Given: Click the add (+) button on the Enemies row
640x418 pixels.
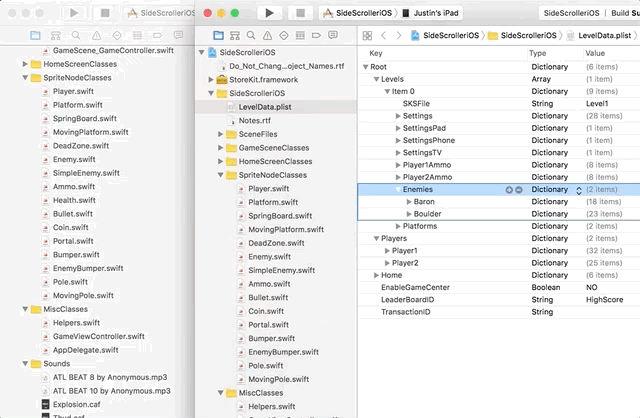Looking at the screenshot, I should tap(509, 189).
